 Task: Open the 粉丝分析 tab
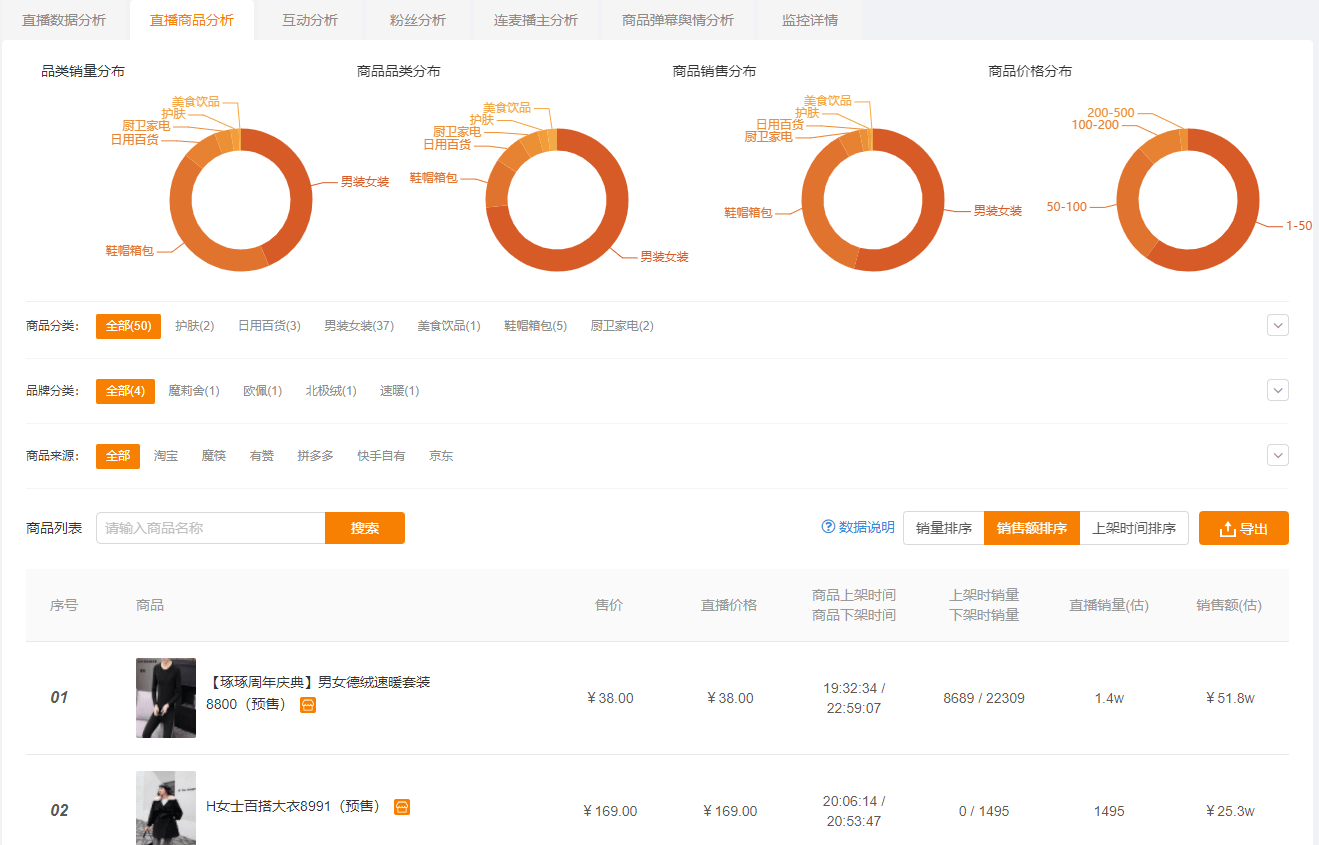click(417, 20)
